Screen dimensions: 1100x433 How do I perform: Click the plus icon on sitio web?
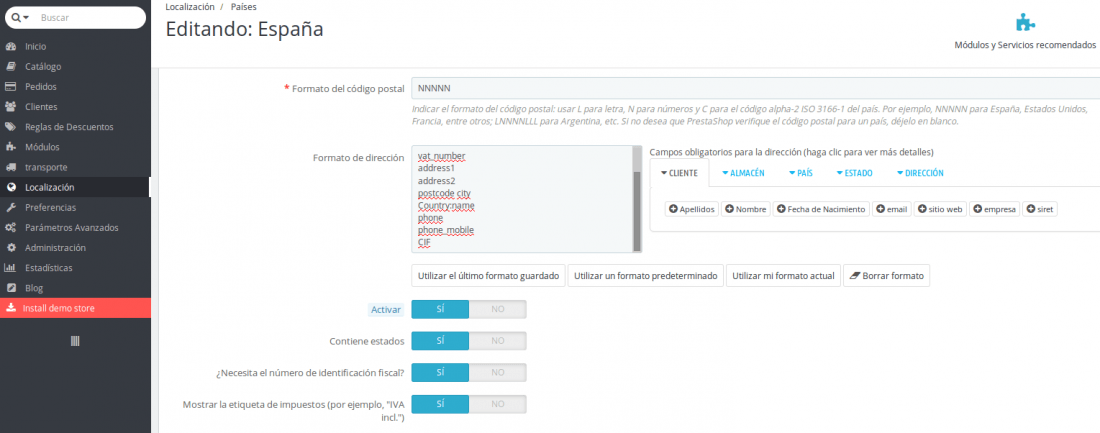[x=922, y=209]
